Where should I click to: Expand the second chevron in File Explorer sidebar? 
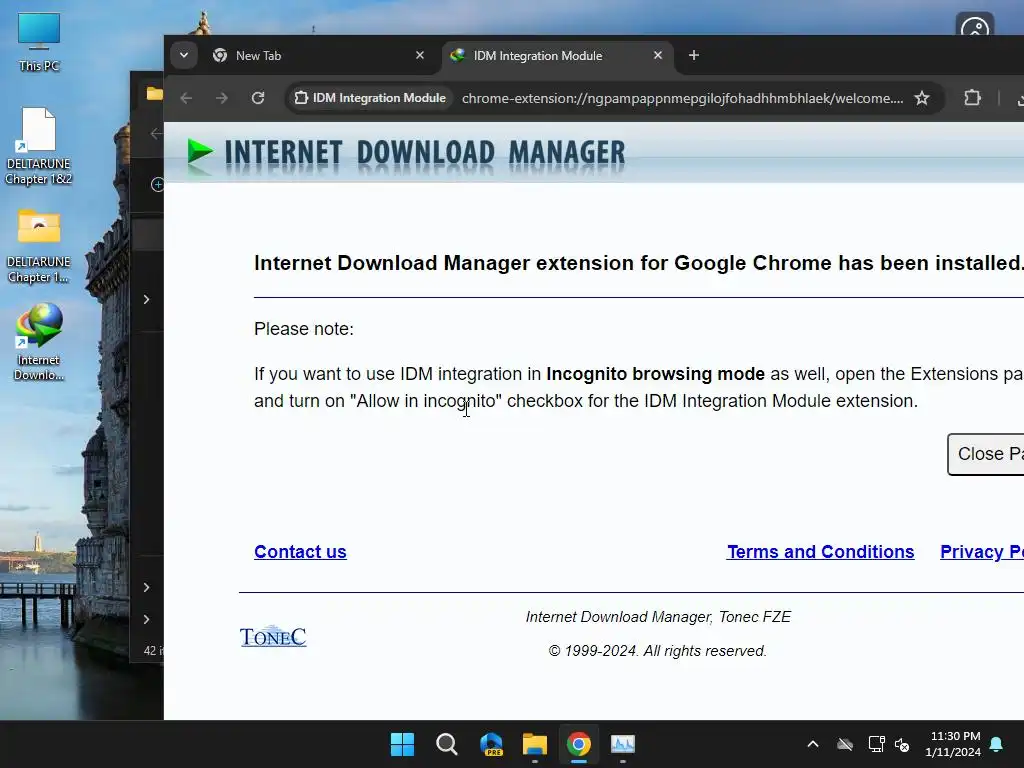[x=146, y=587]
